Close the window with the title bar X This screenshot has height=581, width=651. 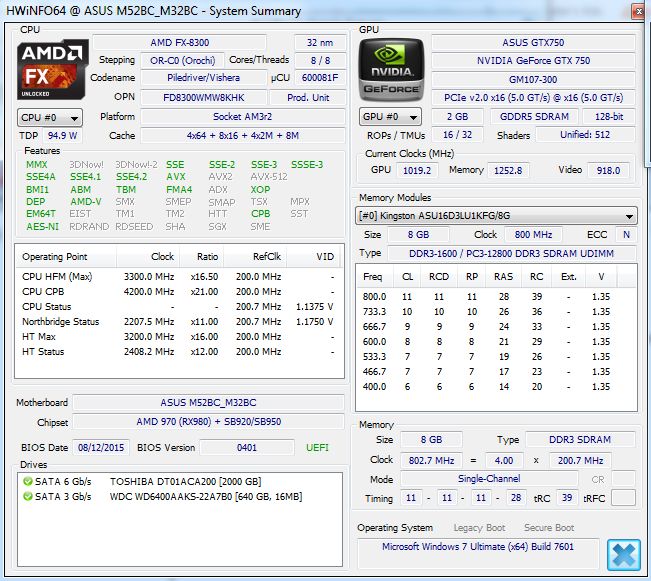(x=639, y=11)
